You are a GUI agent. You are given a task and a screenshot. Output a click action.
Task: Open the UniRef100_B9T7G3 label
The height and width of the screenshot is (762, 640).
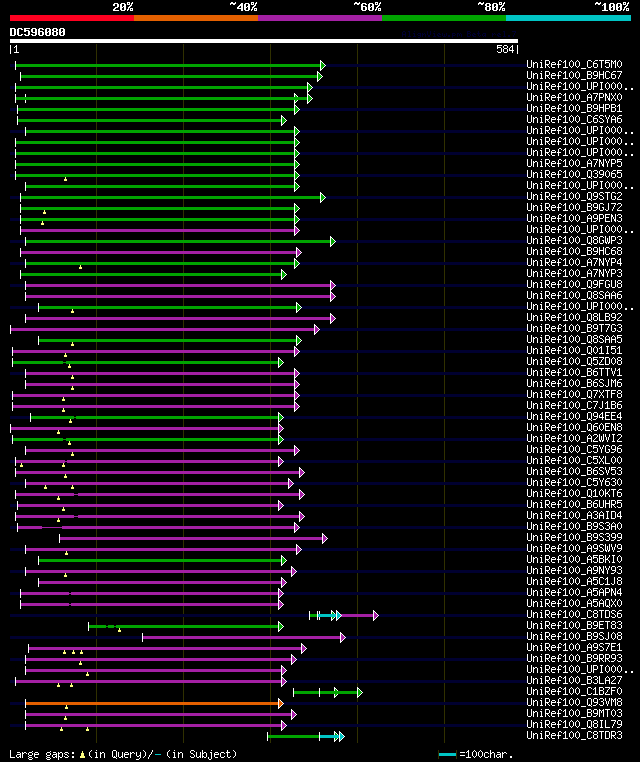[574, 328]
